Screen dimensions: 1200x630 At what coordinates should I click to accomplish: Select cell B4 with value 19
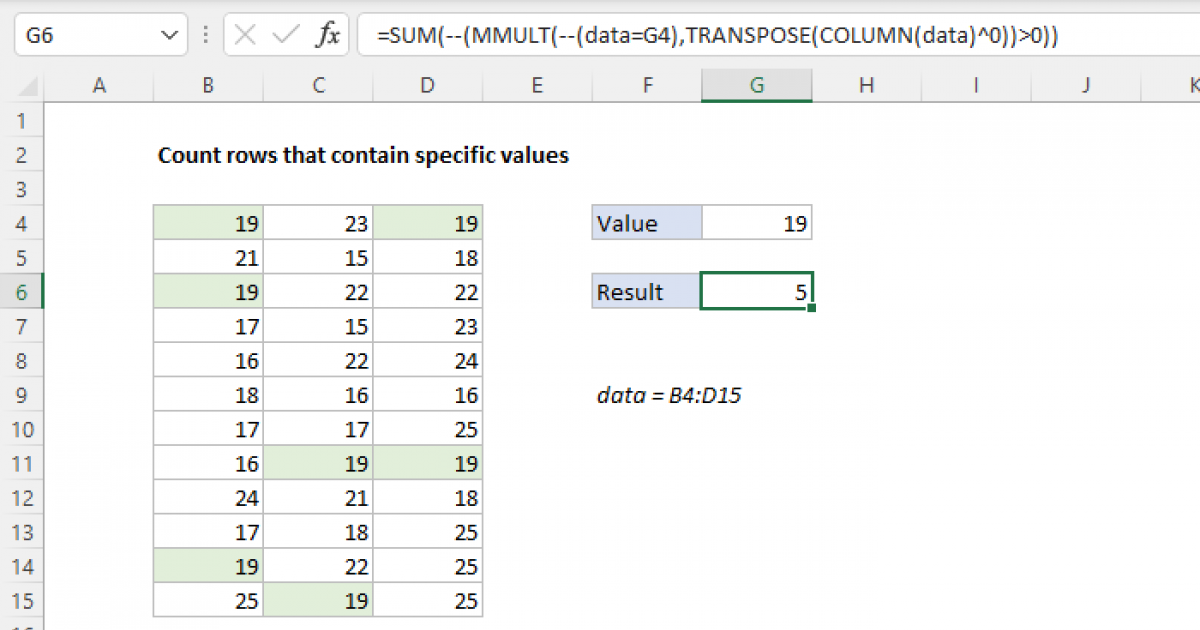(208, 223)
